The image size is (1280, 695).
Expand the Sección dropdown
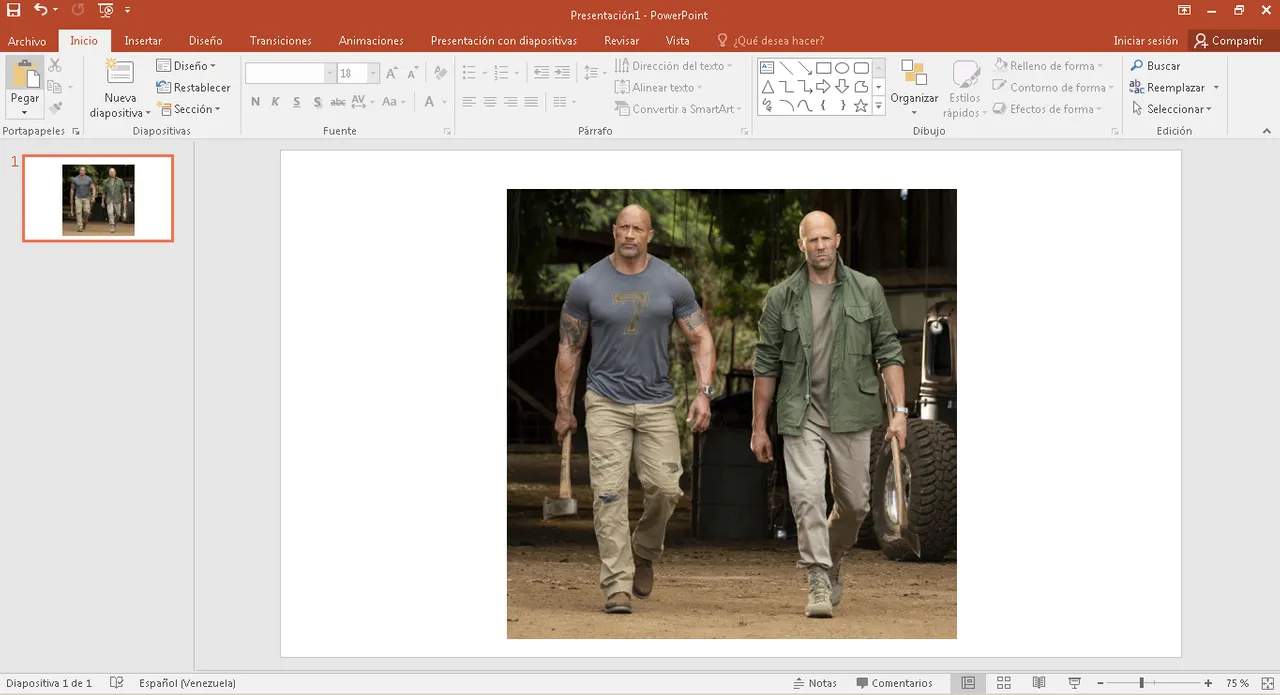click(x=188, y=109)
